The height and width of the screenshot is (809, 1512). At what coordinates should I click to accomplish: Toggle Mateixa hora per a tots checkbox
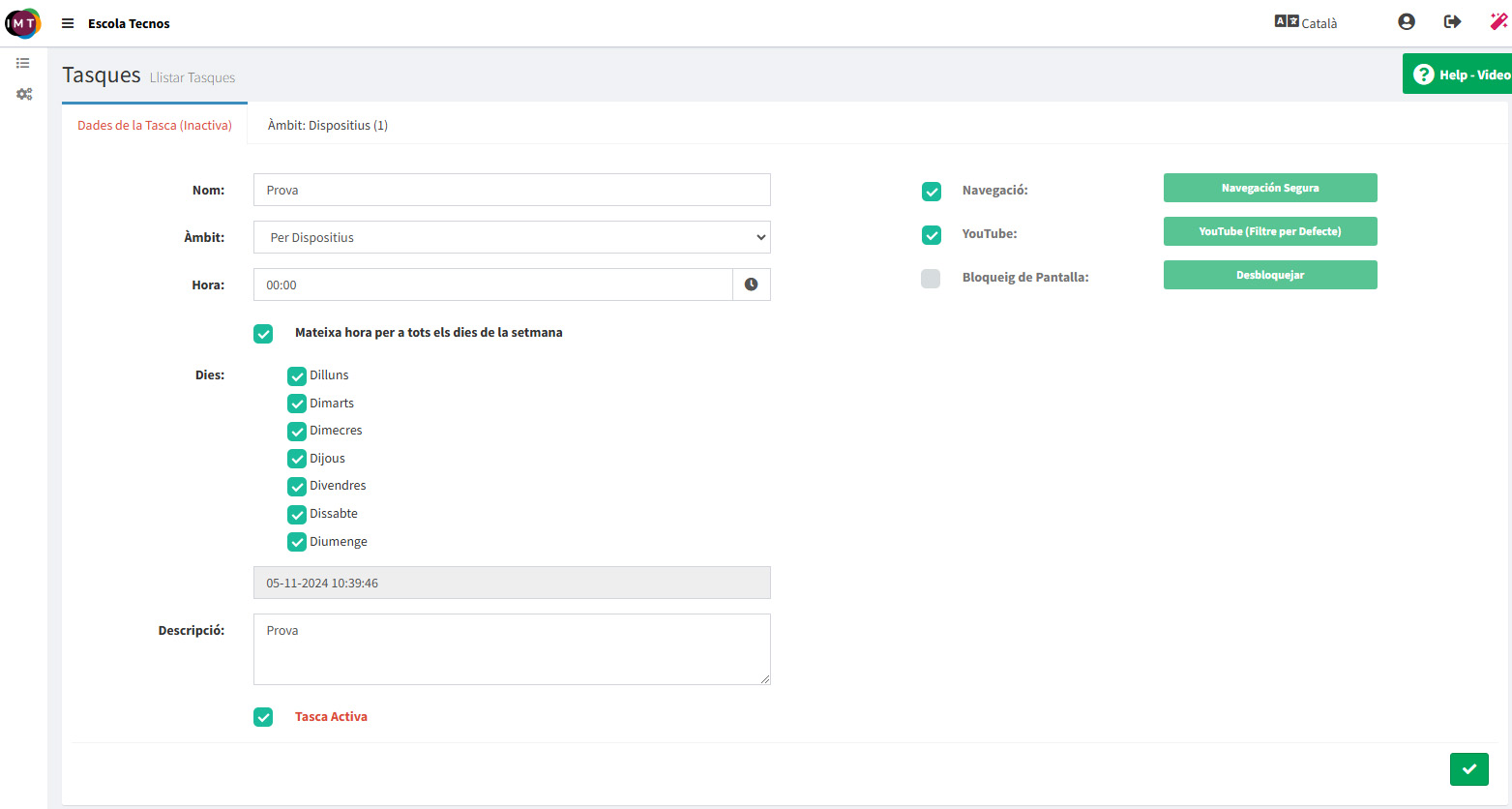pyautogui.click(x=263, y=334)
